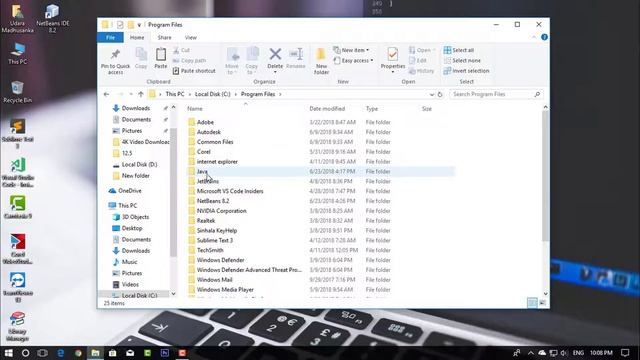Click the Edit ribbon button

click(x=418, y=60)
